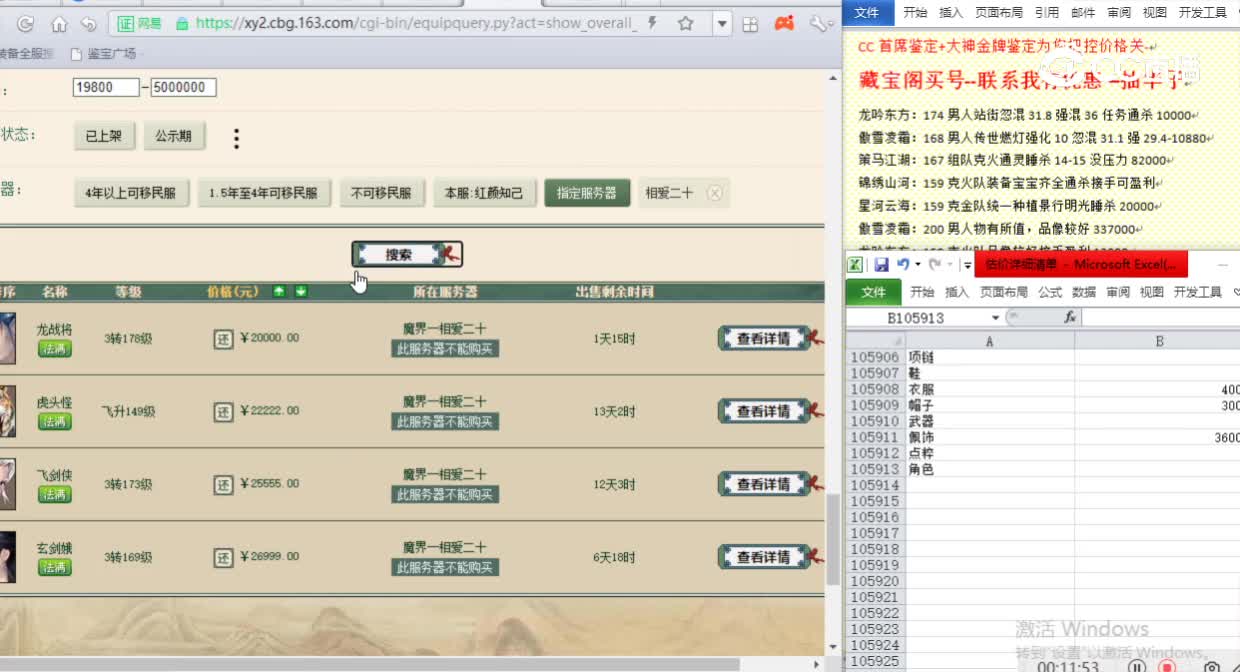1240x672 pixels.
Task: Select Excel cell containing 武器
Action: pos(990,421)
